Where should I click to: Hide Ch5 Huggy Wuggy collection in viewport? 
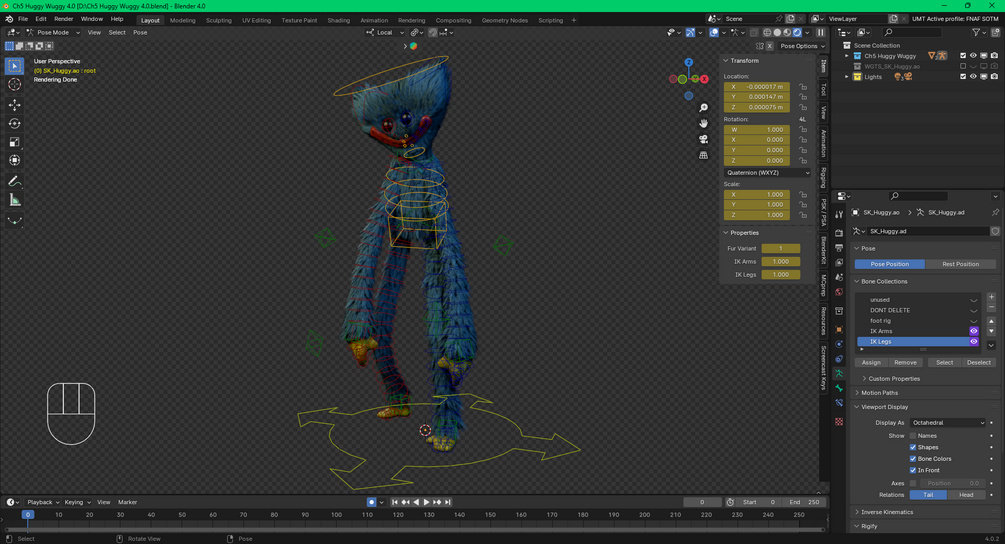coord(973,56)
